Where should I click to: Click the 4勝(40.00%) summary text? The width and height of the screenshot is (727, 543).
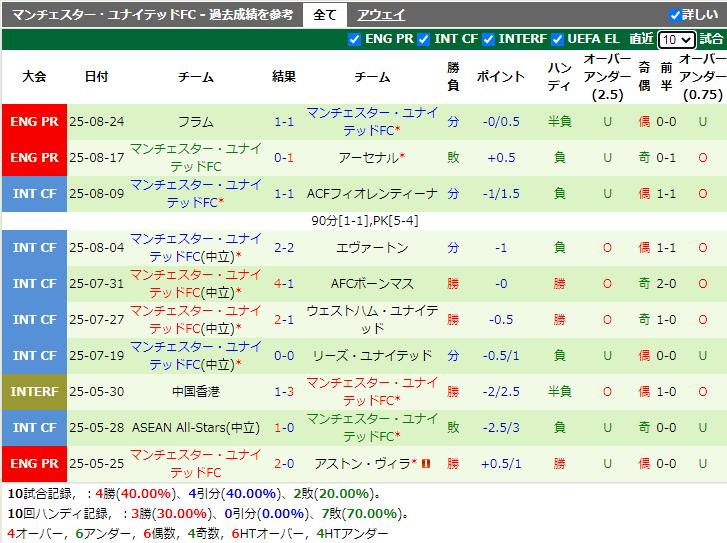point(134,494)
